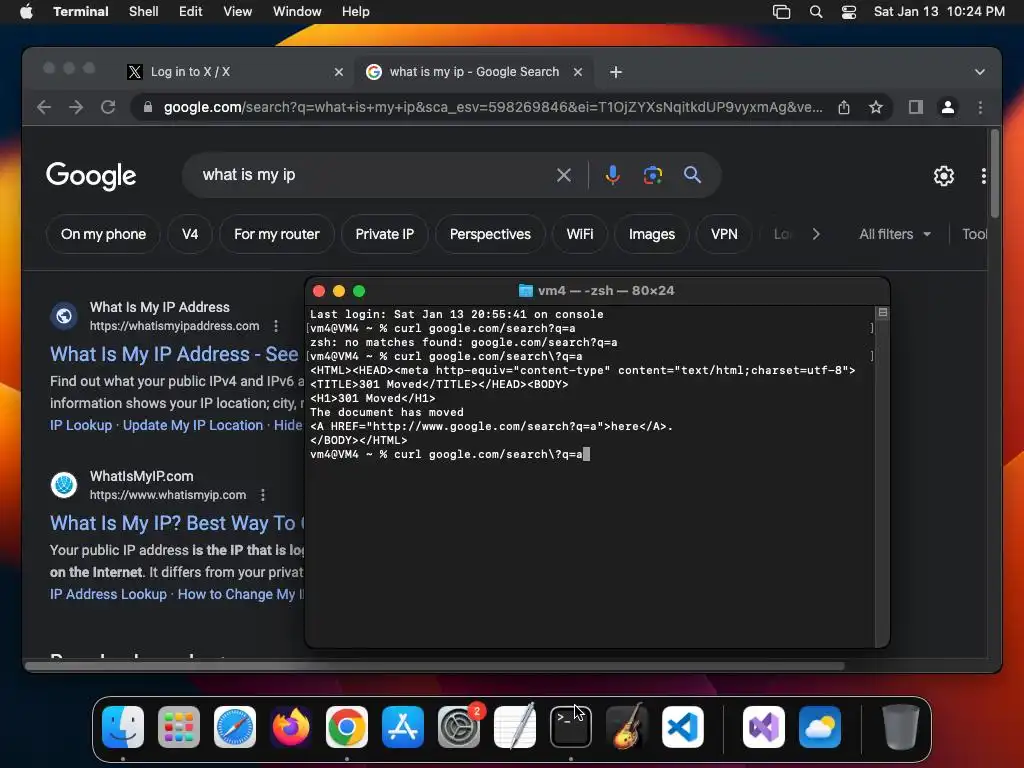Open Update My IP Location link

[193, 425]
